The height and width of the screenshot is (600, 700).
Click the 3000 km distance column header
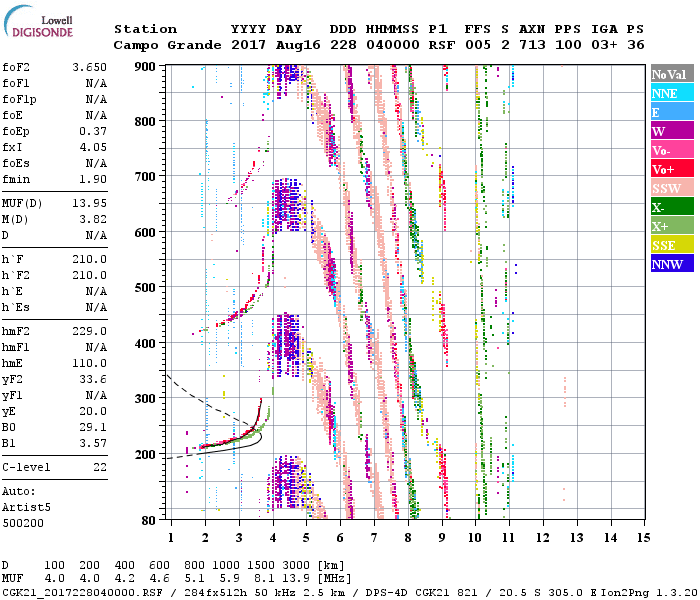(296, 566)
